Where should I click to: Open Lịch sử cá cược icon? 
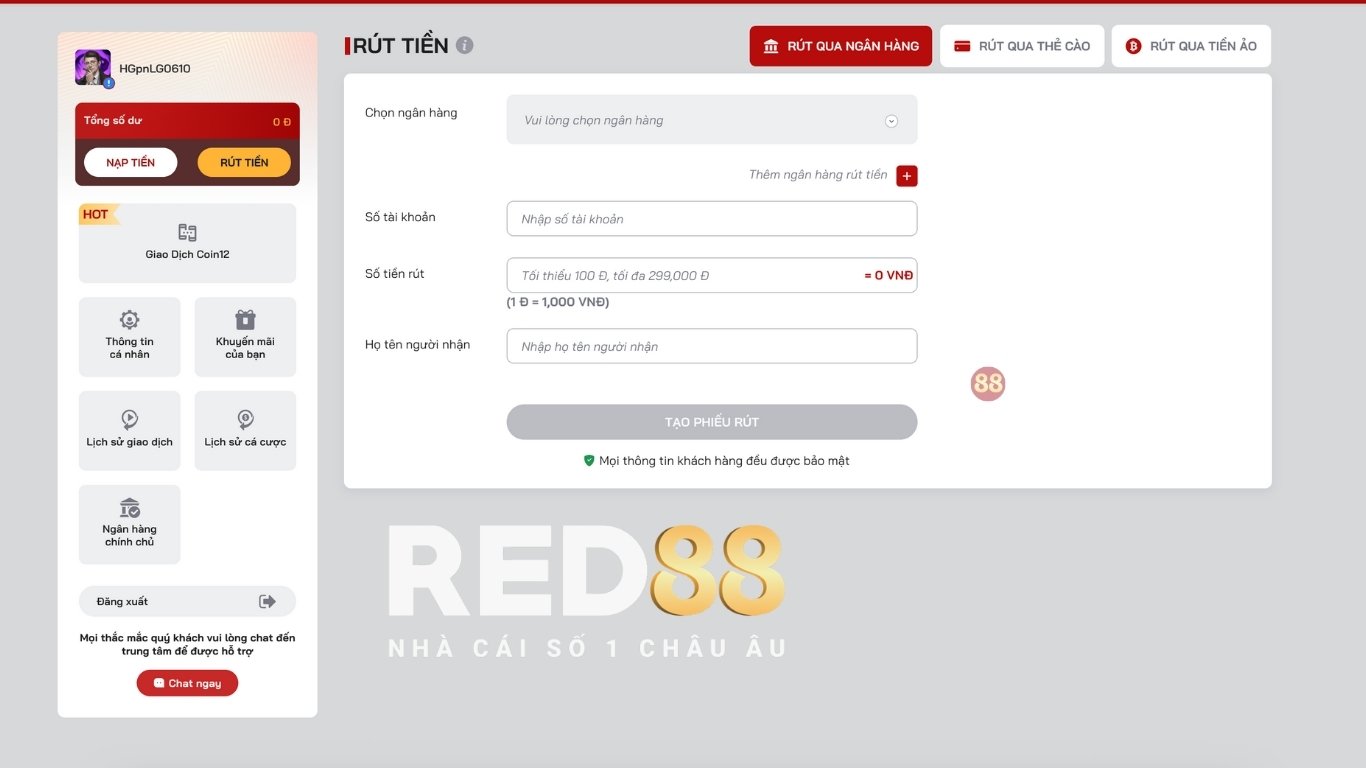(245, 419)
